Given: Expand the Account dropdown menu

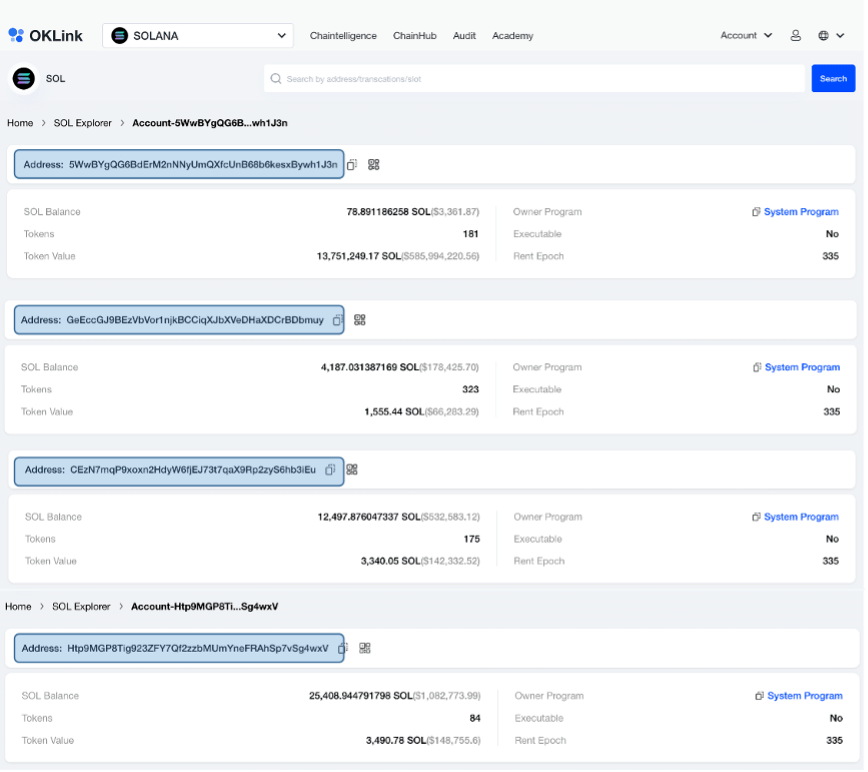Looking at the screenshot, I should (x=746, y=35).
